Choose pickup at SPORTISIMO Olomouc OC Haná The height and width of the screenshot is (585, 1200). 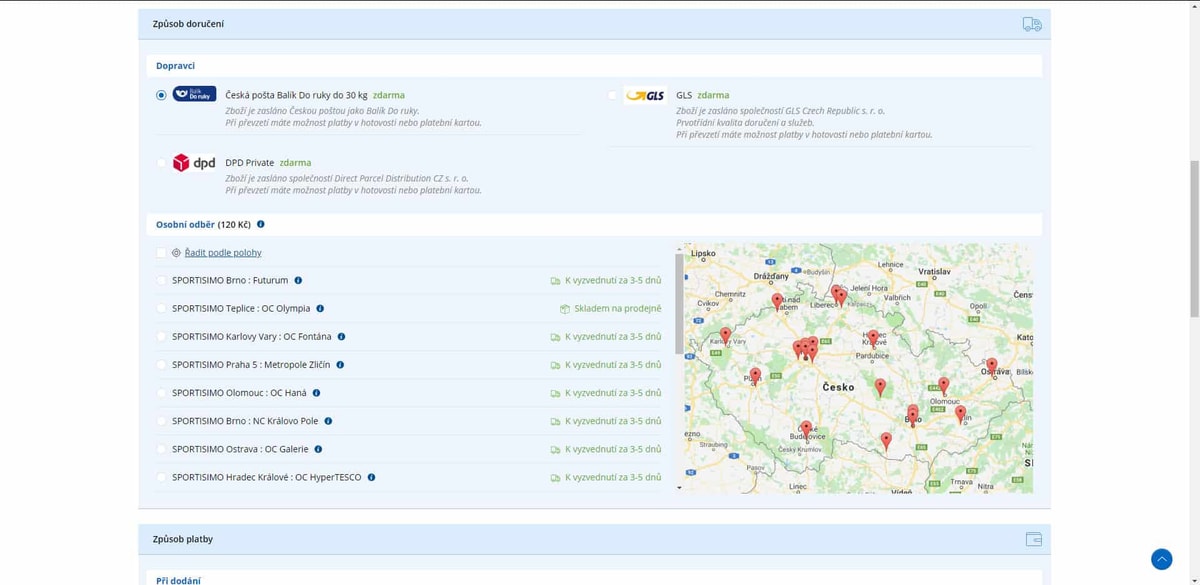[161, 393]
